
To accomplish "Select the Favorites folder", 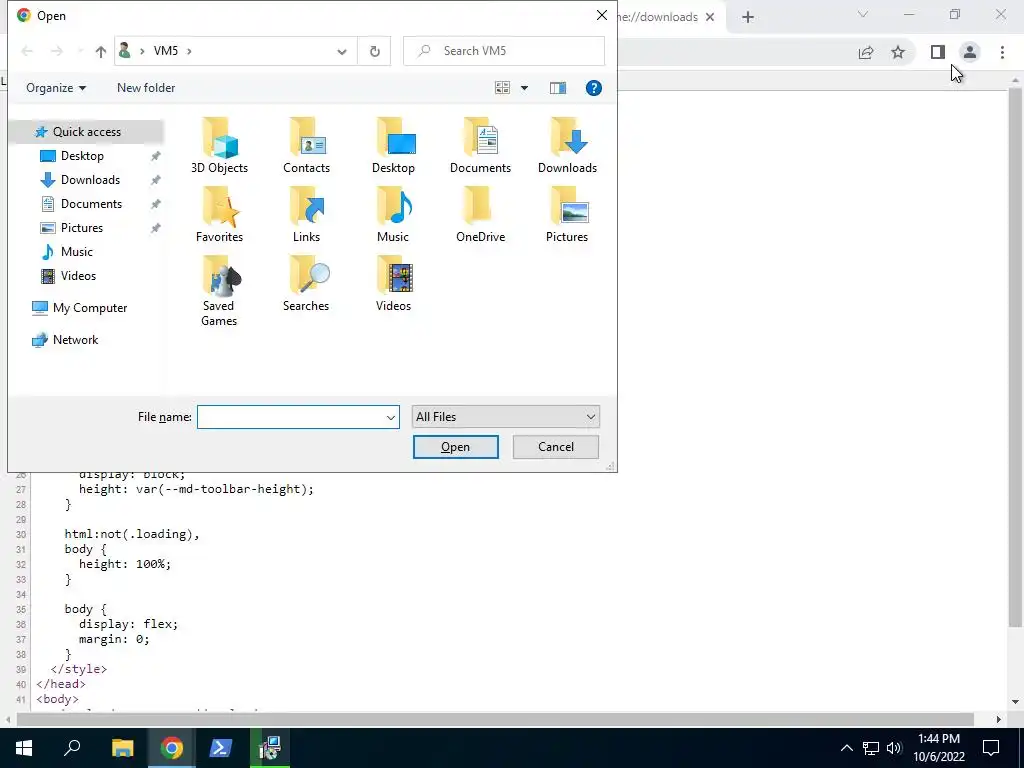I will tap(219, 215).
